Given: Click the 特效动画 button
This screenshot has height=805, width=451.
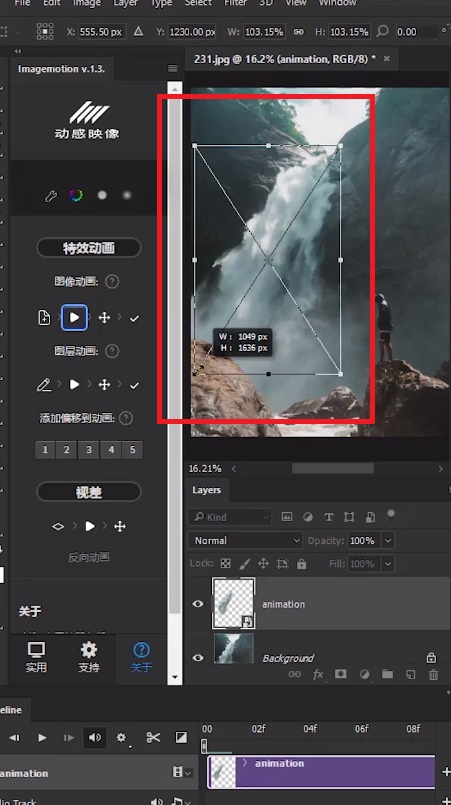Looking at the screenshot, I should coord(88,248).
